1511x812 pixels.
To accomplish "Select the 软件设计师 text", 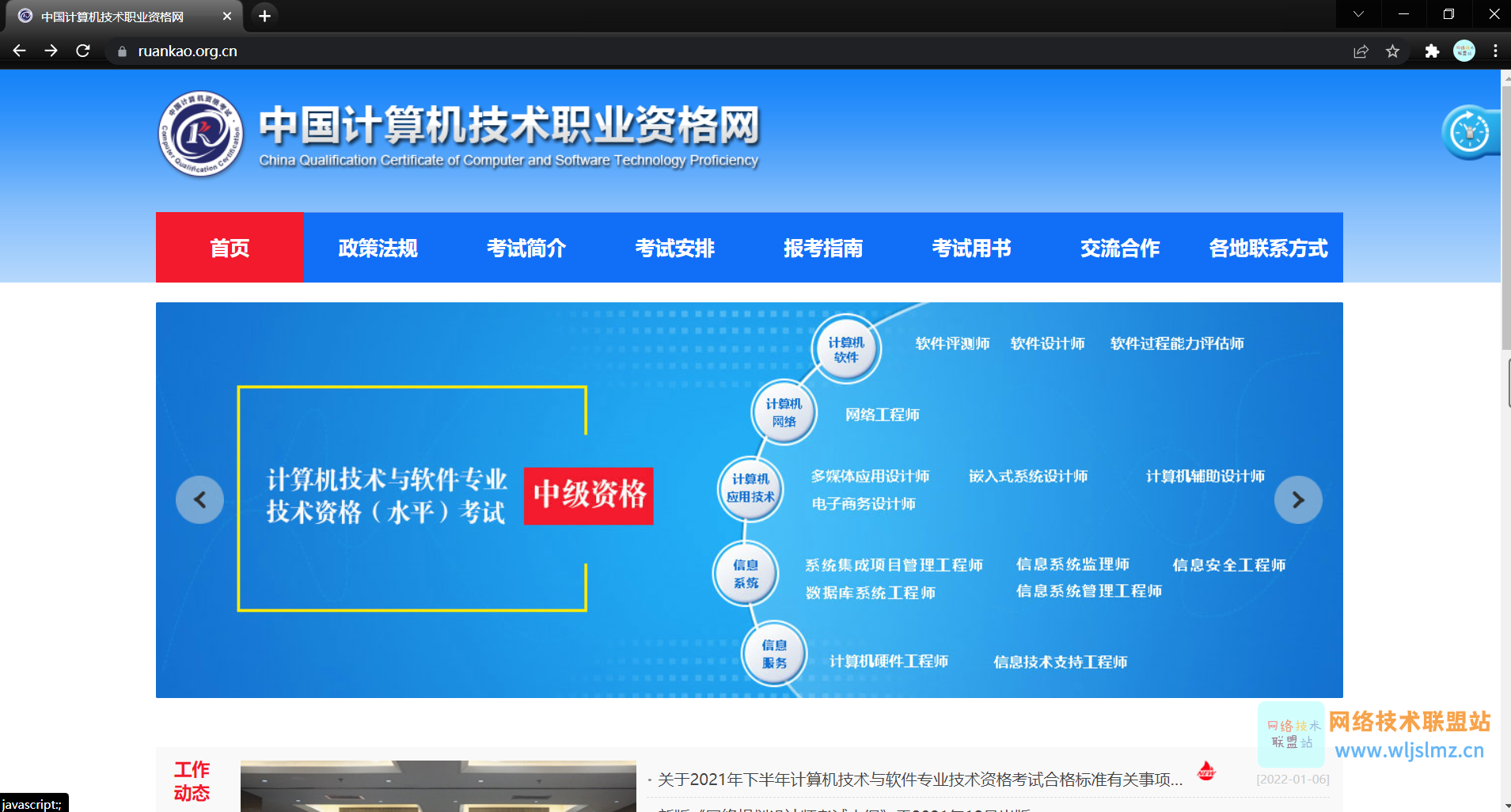I will (1047, 343).
